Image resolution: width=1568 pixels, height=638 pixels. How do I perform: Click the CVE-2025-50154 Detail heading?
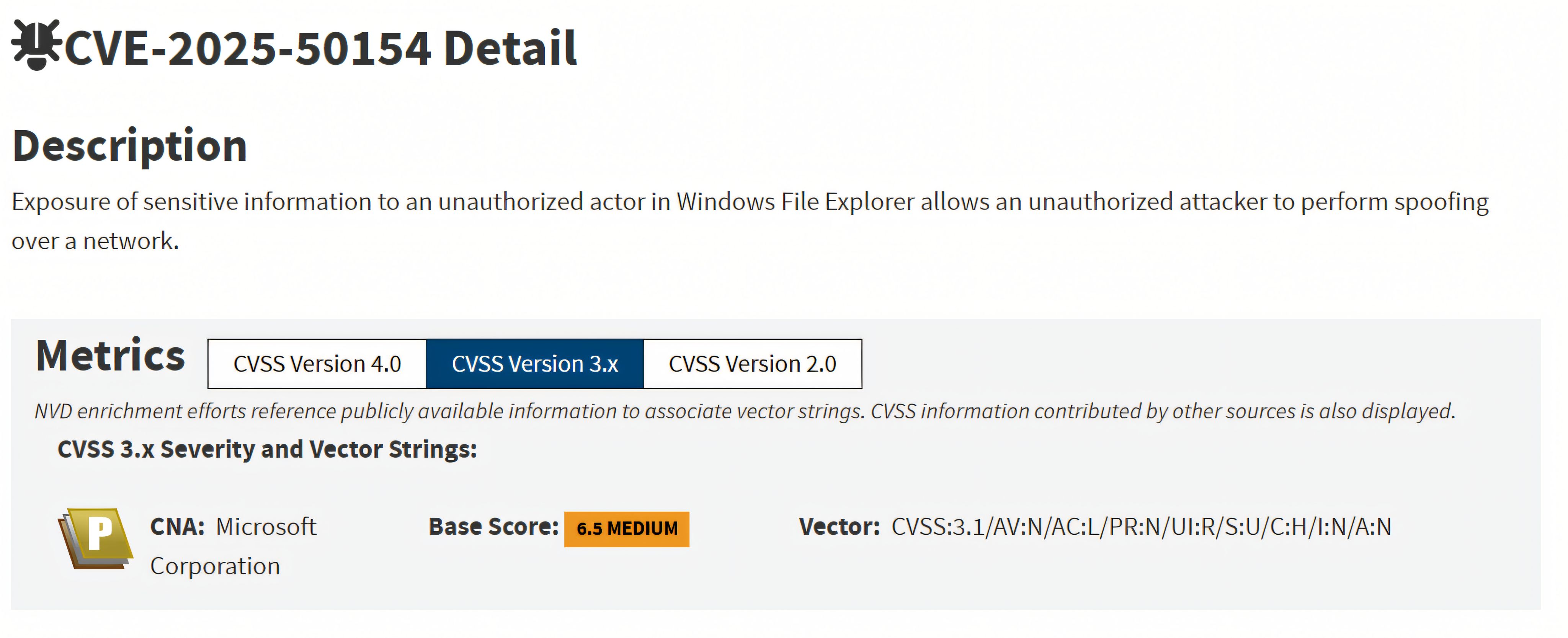[320, 47]
